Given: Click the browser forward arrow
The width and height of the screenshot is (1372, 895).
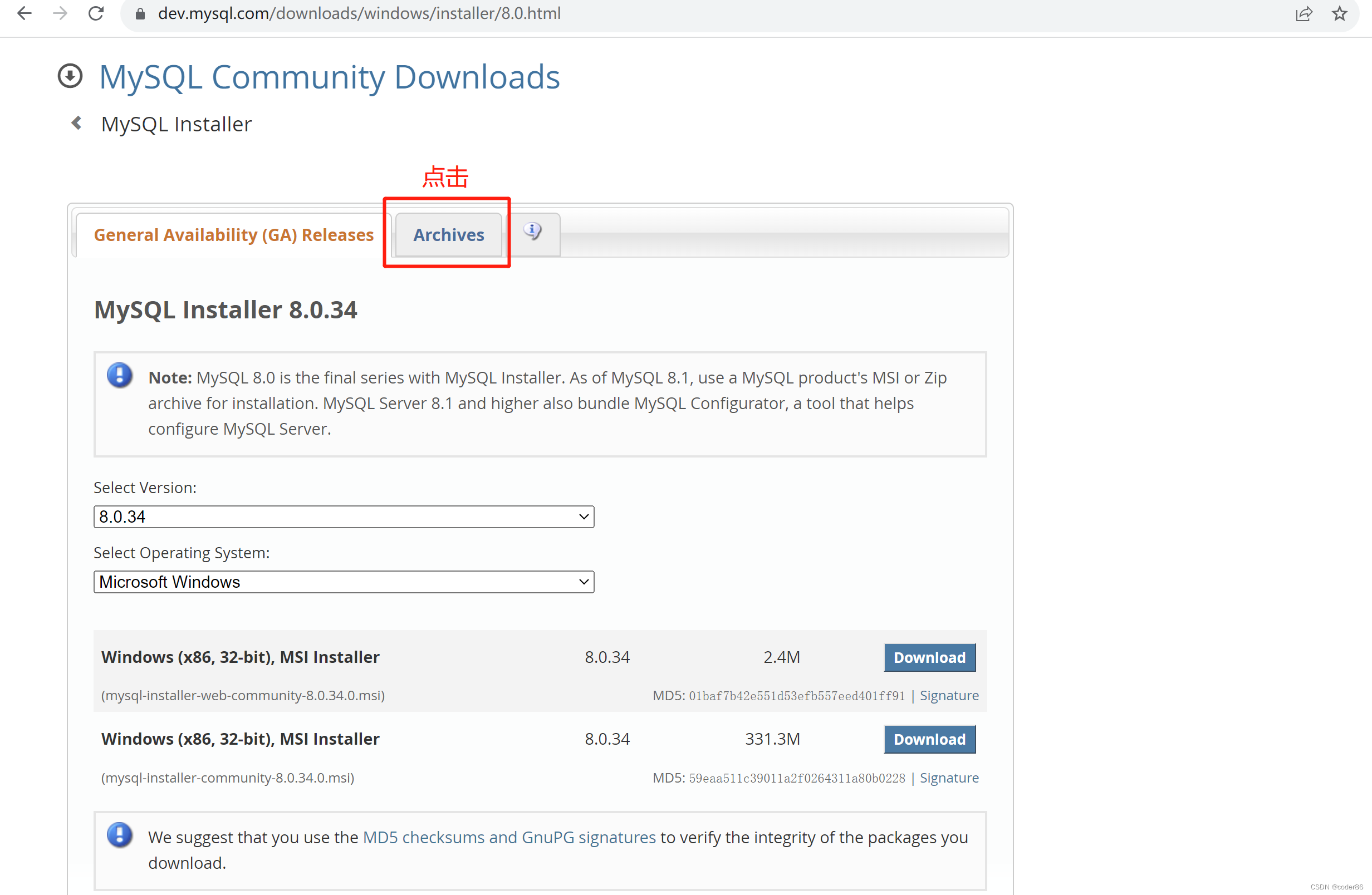Looking at the screenshot, I should click(60, 13).
